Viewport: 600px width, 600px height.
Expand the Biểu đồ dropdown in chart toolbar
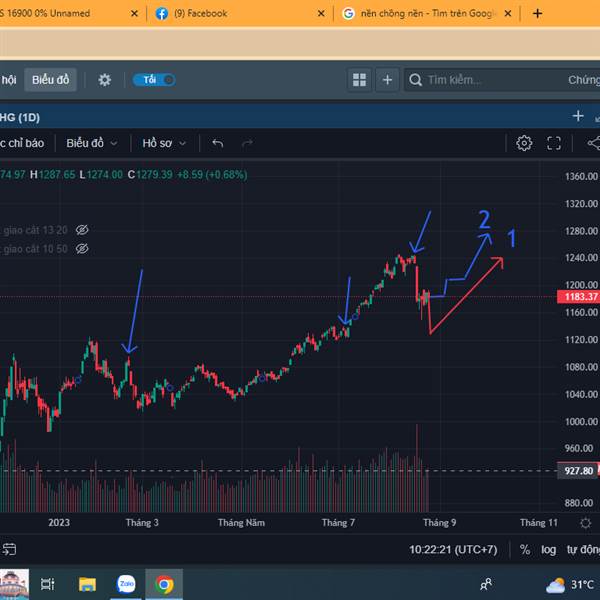point(92,143)
